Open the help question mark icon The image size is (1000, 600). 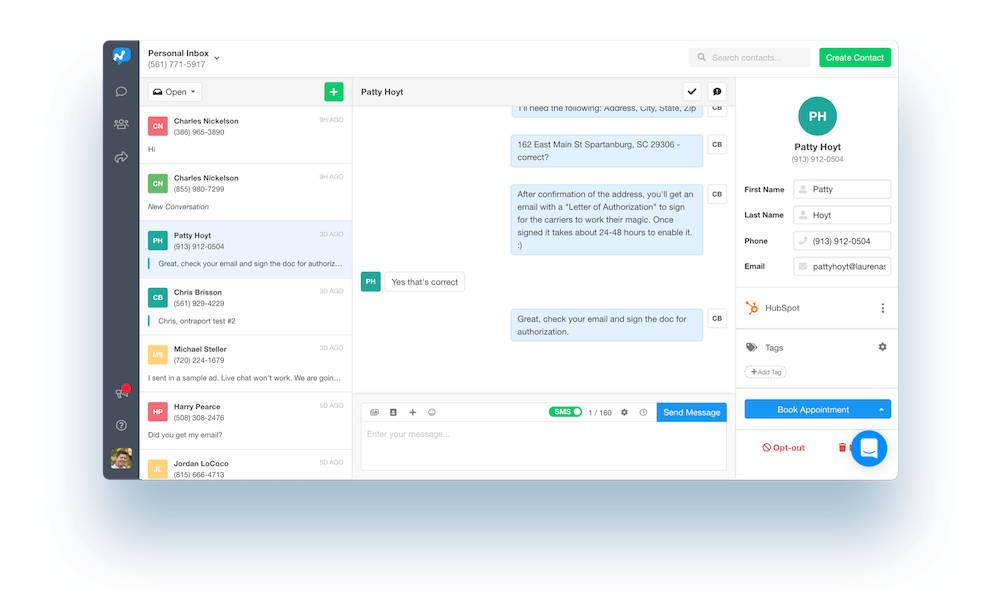[x=121, y=425]
